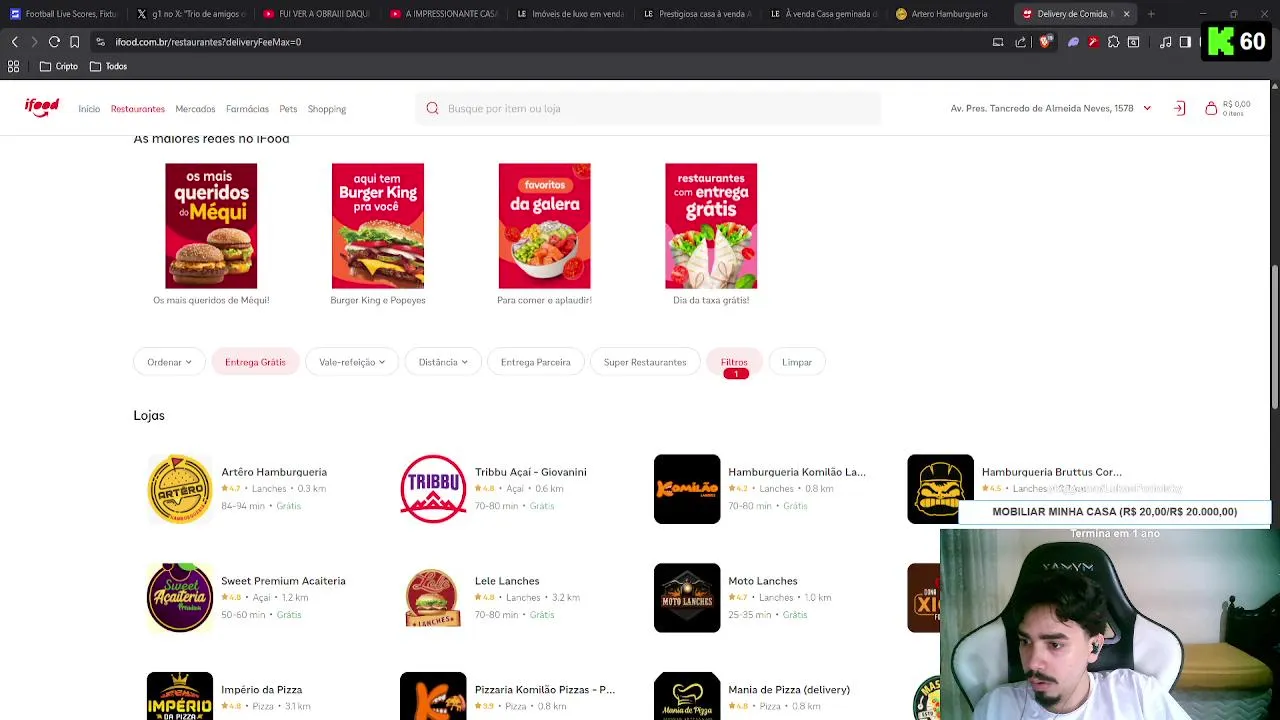Screen dimensions: 1280x720
Task: Open the Moto Lanches logo
Action: (687, 598)
